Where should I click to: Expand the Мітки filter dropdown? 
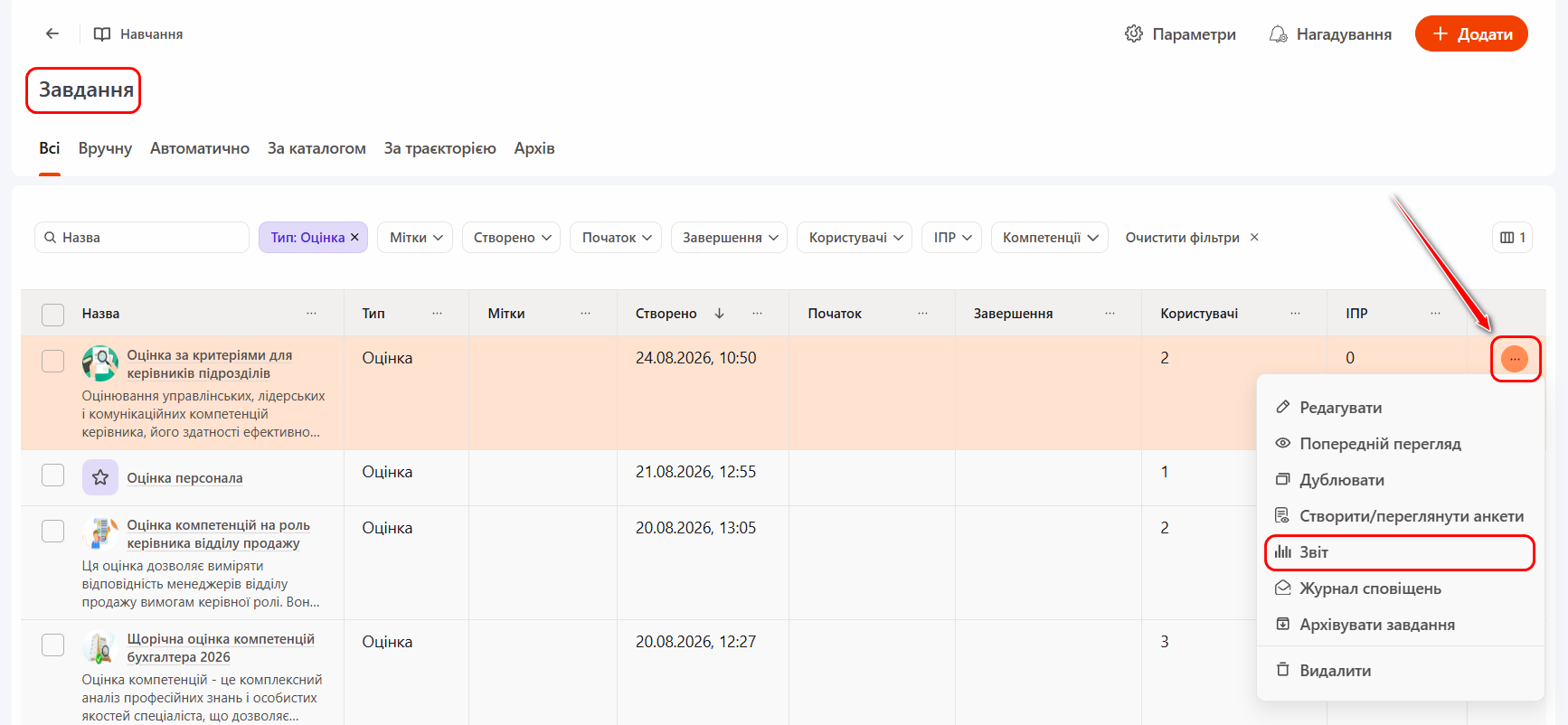pos(415,238)
